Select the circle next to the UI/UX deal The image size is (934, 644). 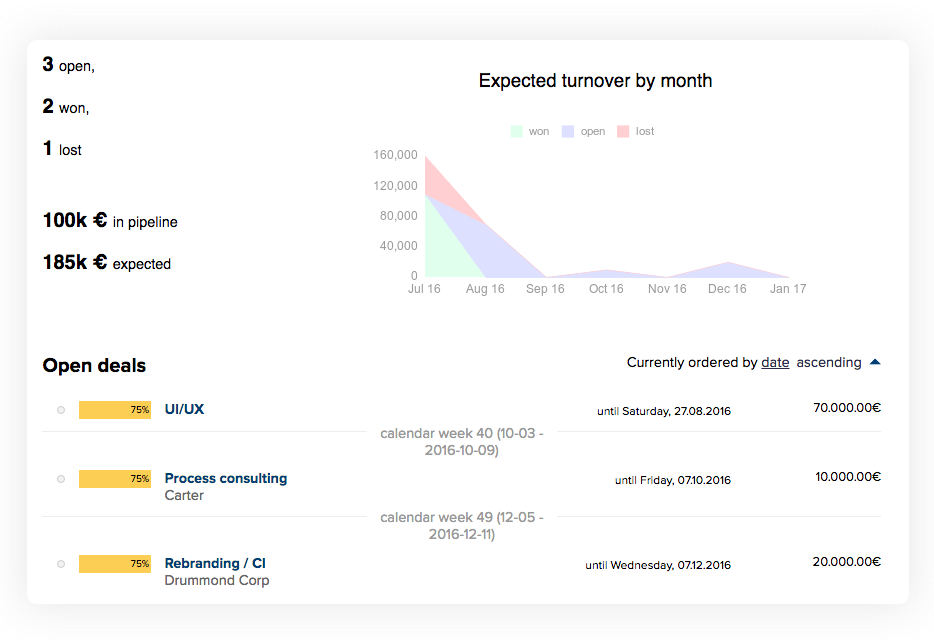[x=60, y=409]
